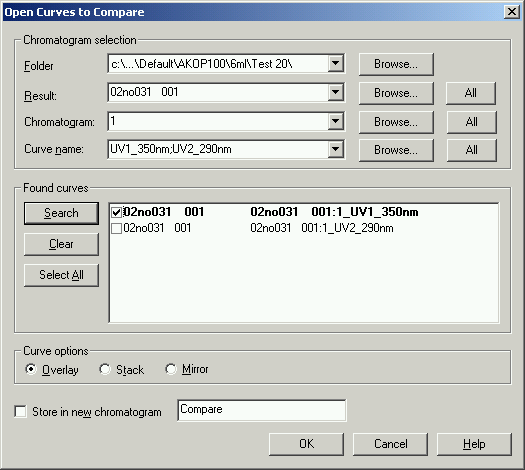The width and height of the screenshot is (525, 470).
Task: Enable Store in new chromatogram
Action: pyautogui.click(x=20, y=411)
